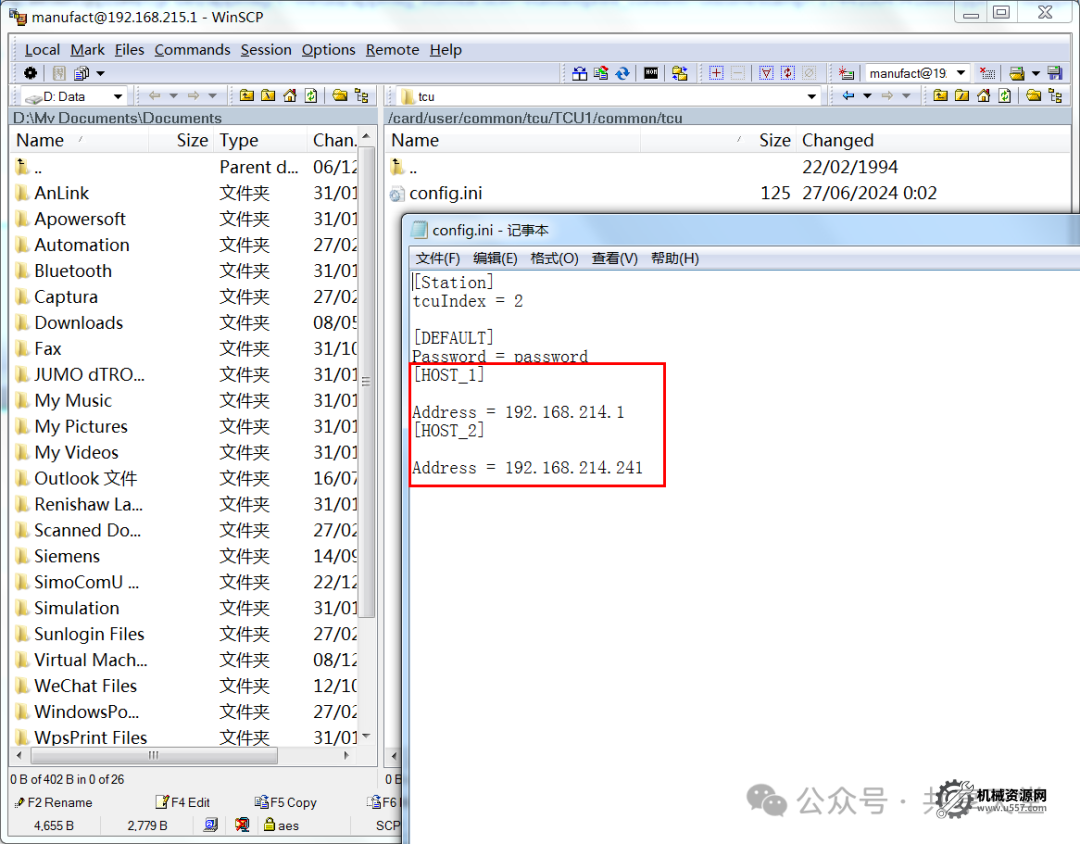Open WinSCP preferences gear icon
The width and height of the screenshot is (1080, 844).
point(29,73)
